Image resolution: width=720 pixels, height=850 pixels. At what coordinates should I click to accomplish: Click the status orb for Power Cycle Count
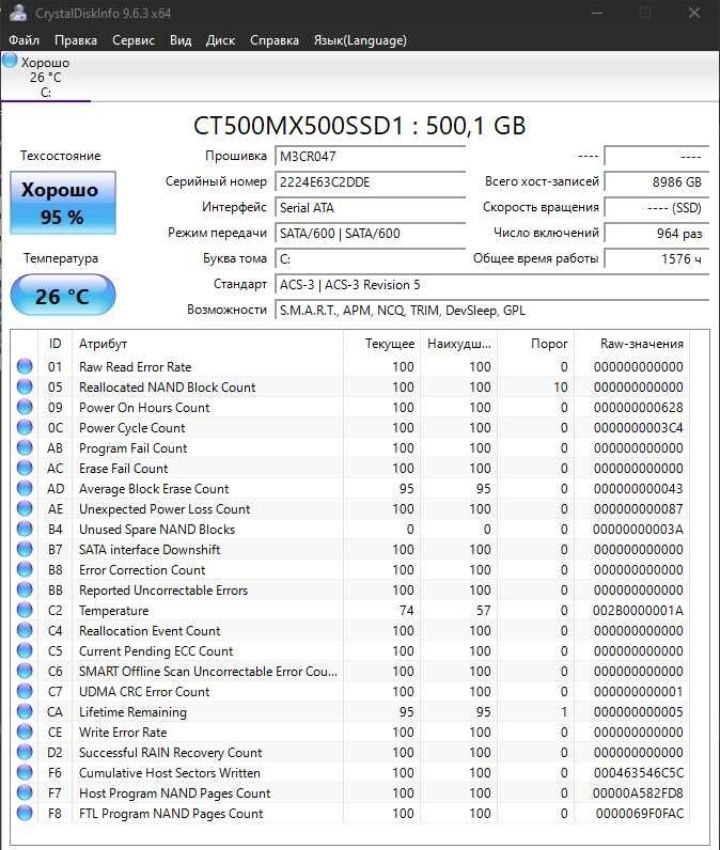(x=24, y=427)
